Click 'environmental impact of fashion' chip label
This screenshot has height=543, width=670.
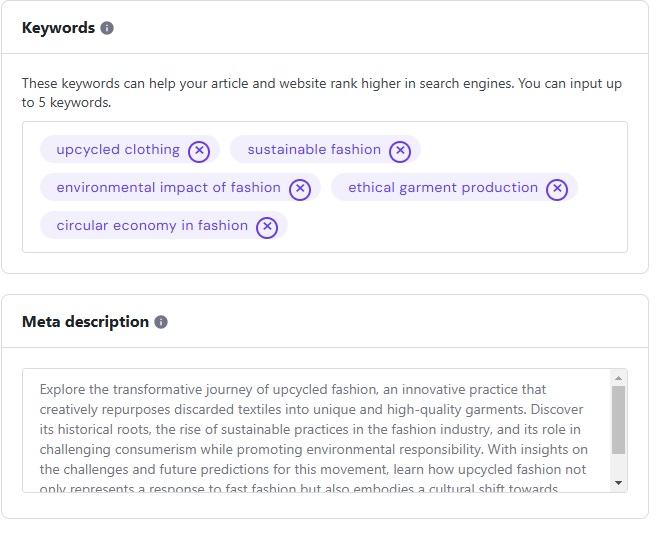[x=168, y=188]
